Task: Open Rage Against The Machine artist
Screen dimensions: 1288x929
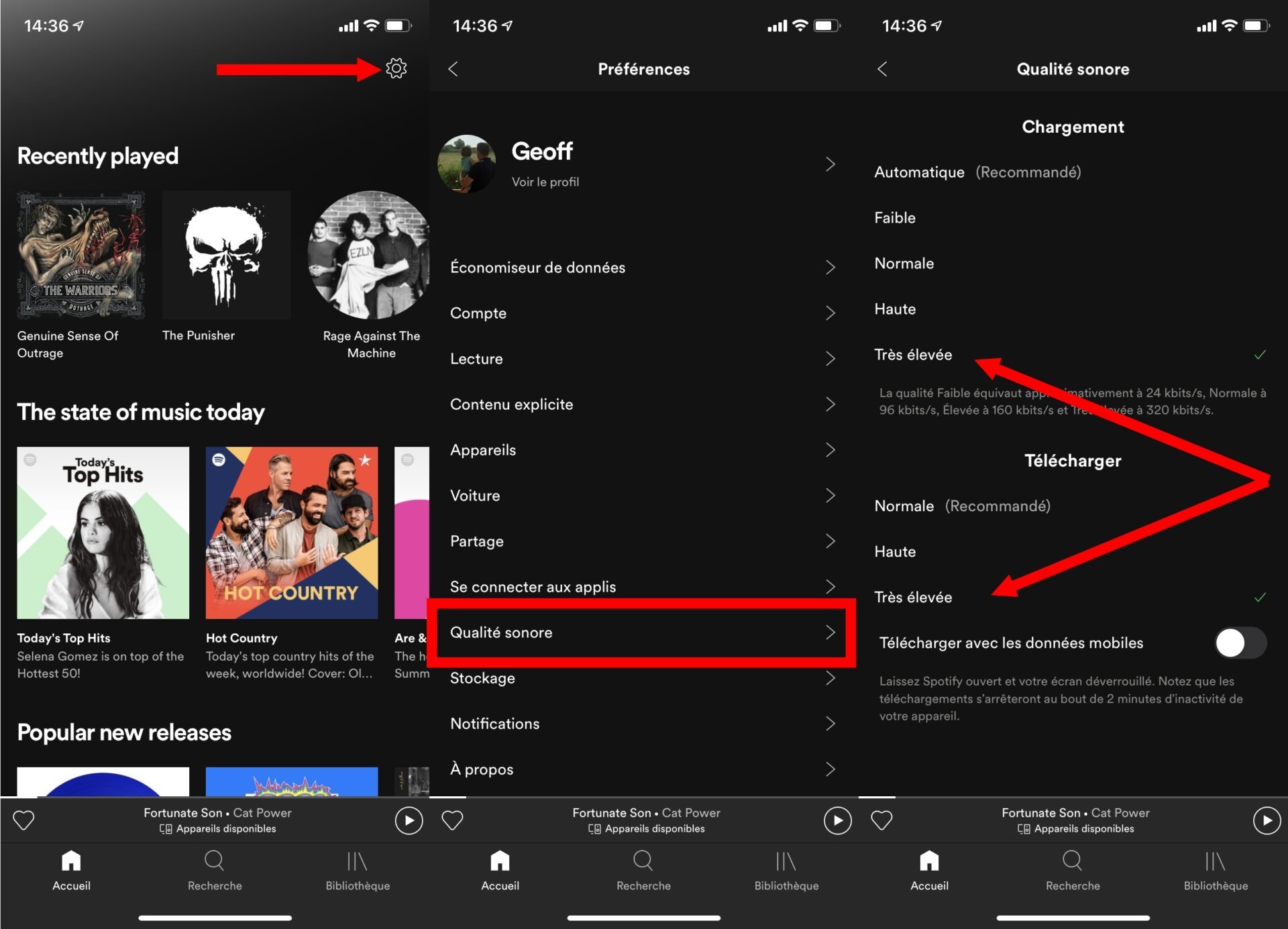Action: (x=368, y=255)
